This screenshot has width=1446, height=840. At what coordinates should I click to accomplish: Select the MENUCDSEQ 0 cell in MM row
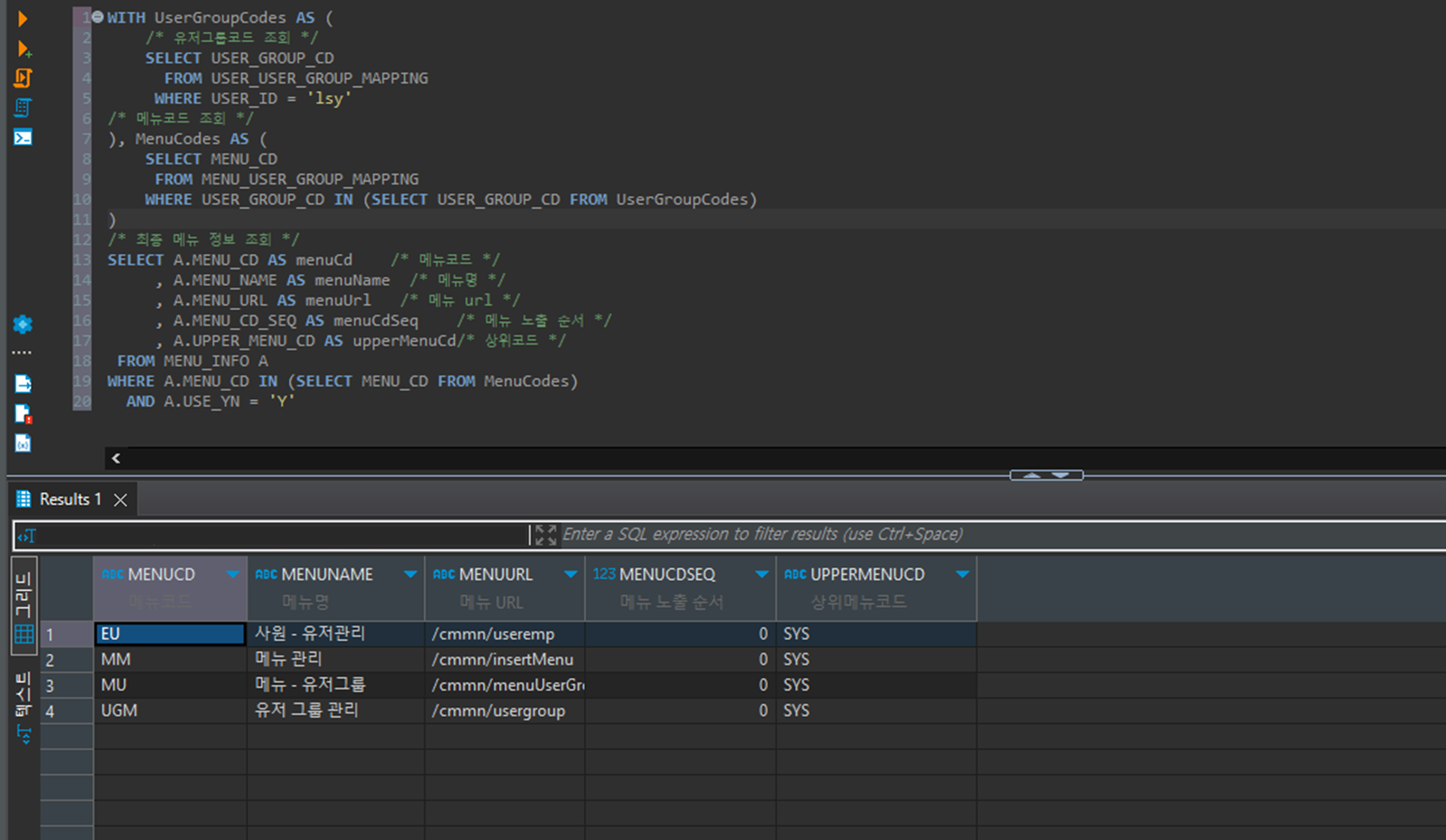tap(681, 660)
